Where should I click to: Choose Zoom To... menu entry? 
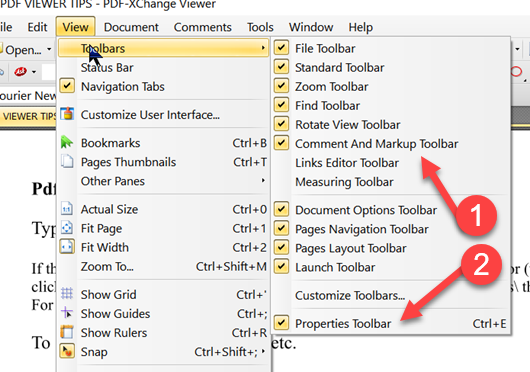pos(163,267)
